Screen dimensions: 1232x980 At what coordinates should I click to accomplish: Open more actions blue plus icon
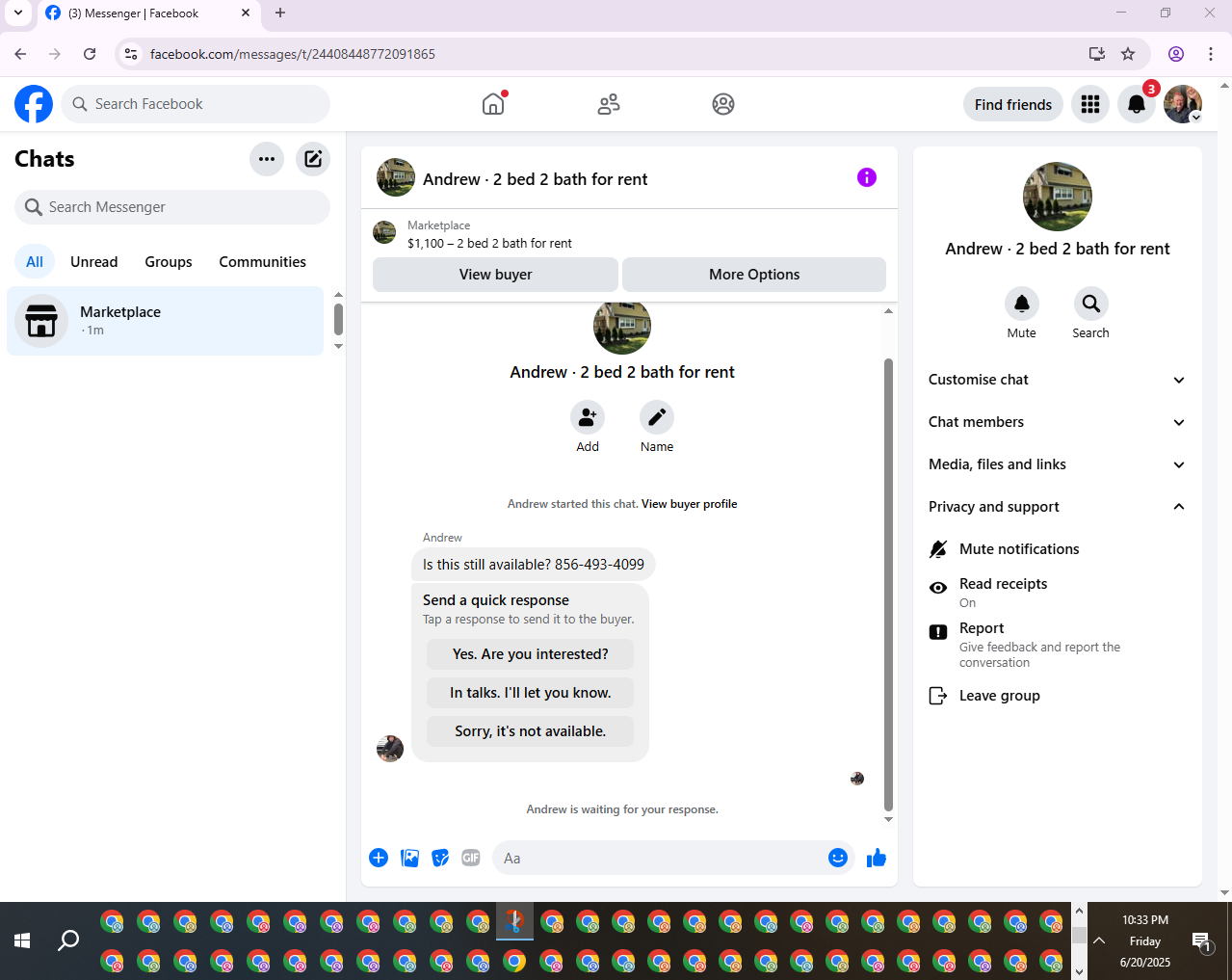[379, 858]
